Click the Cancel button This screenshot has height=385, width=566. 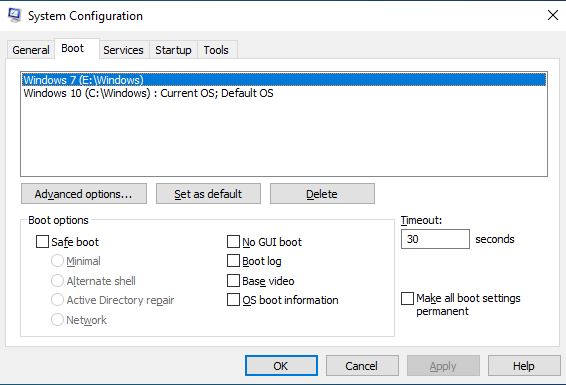pyautogui.click(x=362, y=366)
